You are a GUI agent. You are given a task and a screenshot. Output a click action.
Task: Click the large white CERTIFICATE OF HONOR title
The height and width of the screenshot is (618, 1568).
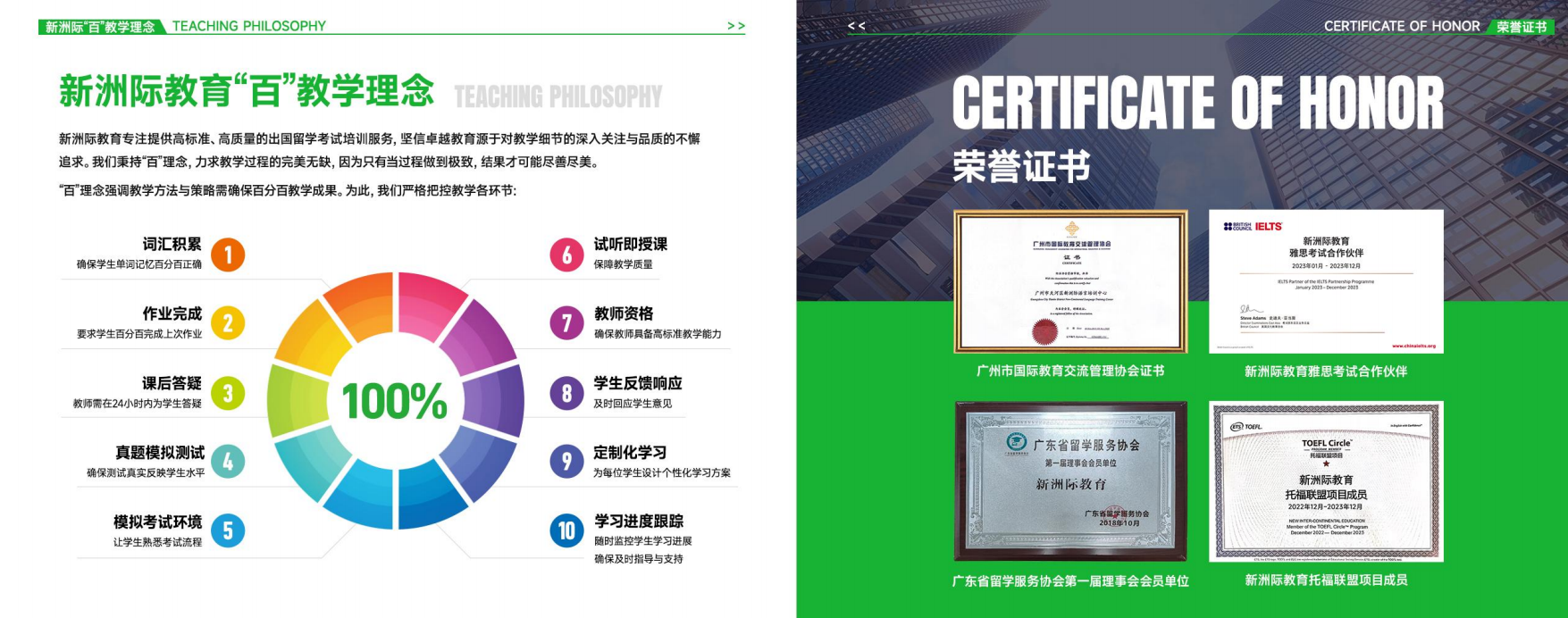pos(1197,103)
